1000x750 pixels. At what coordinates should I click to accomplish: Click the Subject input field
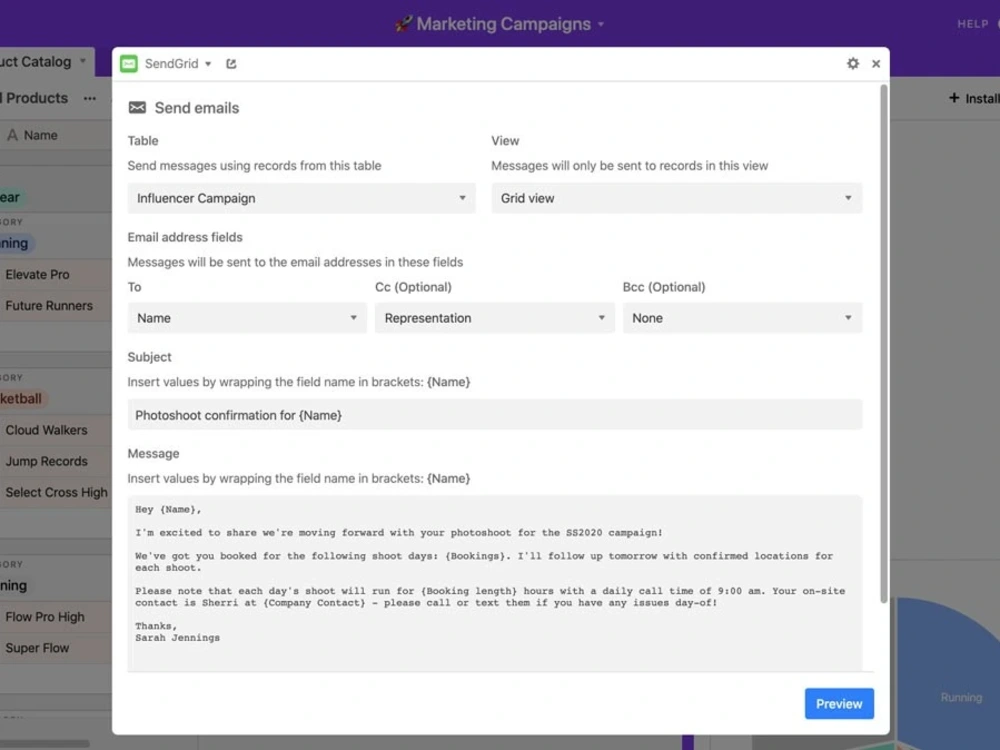pyautogui.click(x=495, y=415)
